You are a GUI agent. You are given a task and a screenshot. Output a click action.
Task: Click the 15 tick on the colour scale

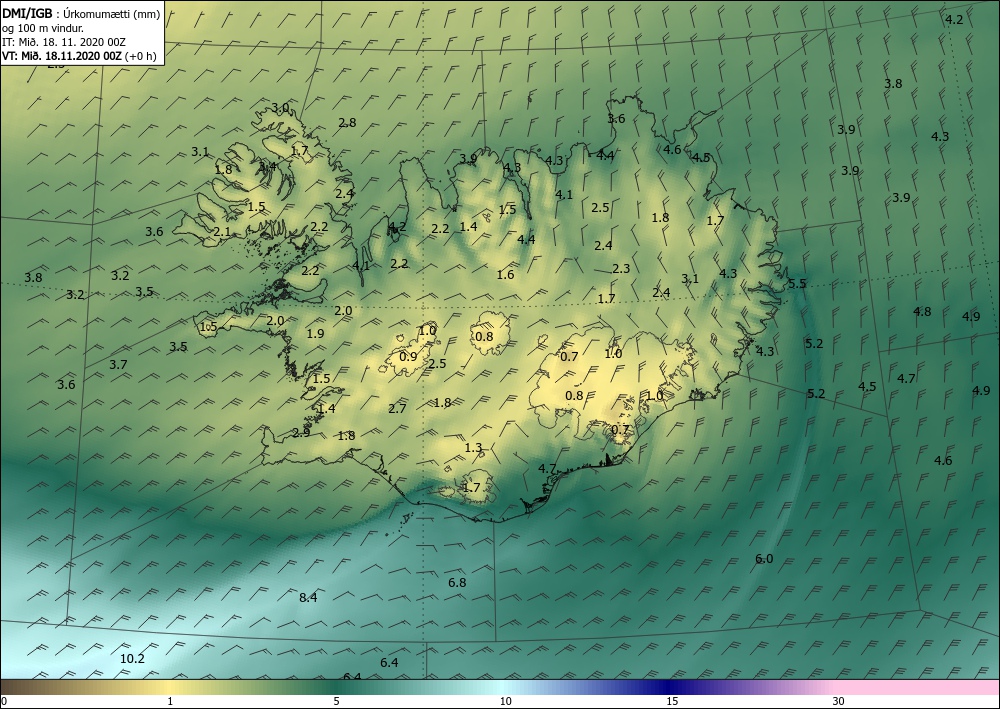coord(672,701)
